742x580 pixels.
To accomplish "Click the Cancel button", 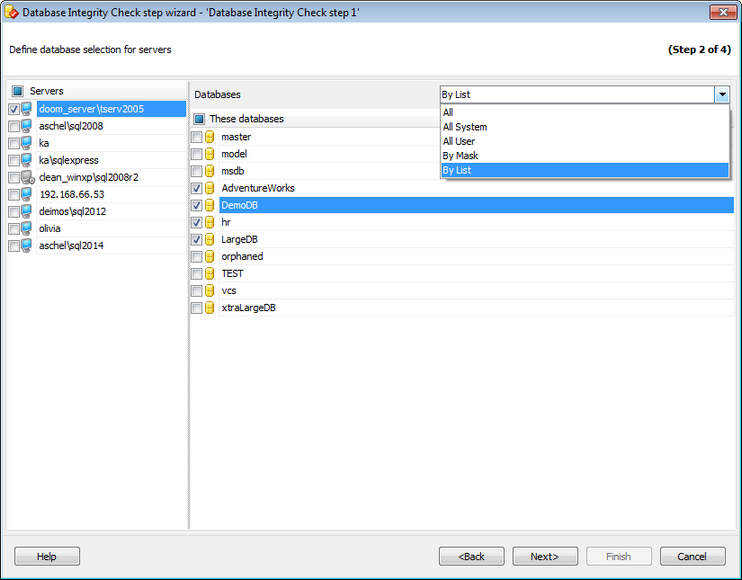I will [x=692, y=556].
